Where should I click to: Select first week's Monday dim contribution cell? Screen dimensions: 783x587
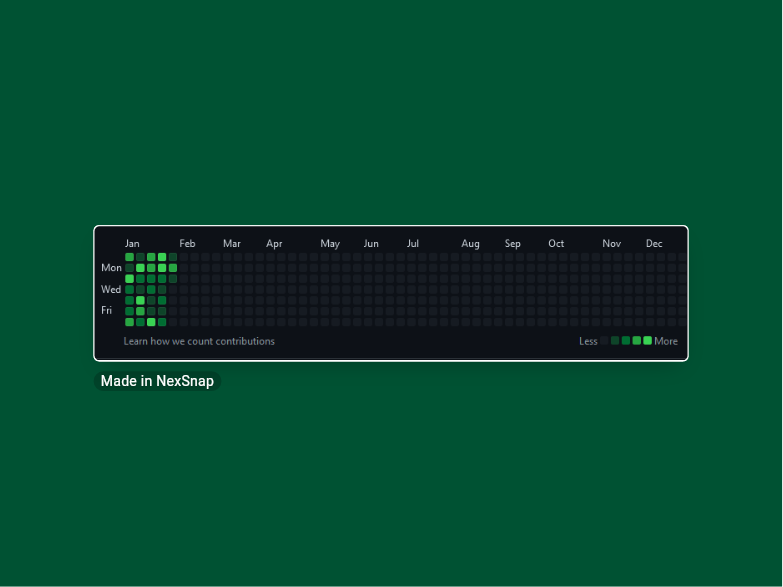[x=130, y=268]
